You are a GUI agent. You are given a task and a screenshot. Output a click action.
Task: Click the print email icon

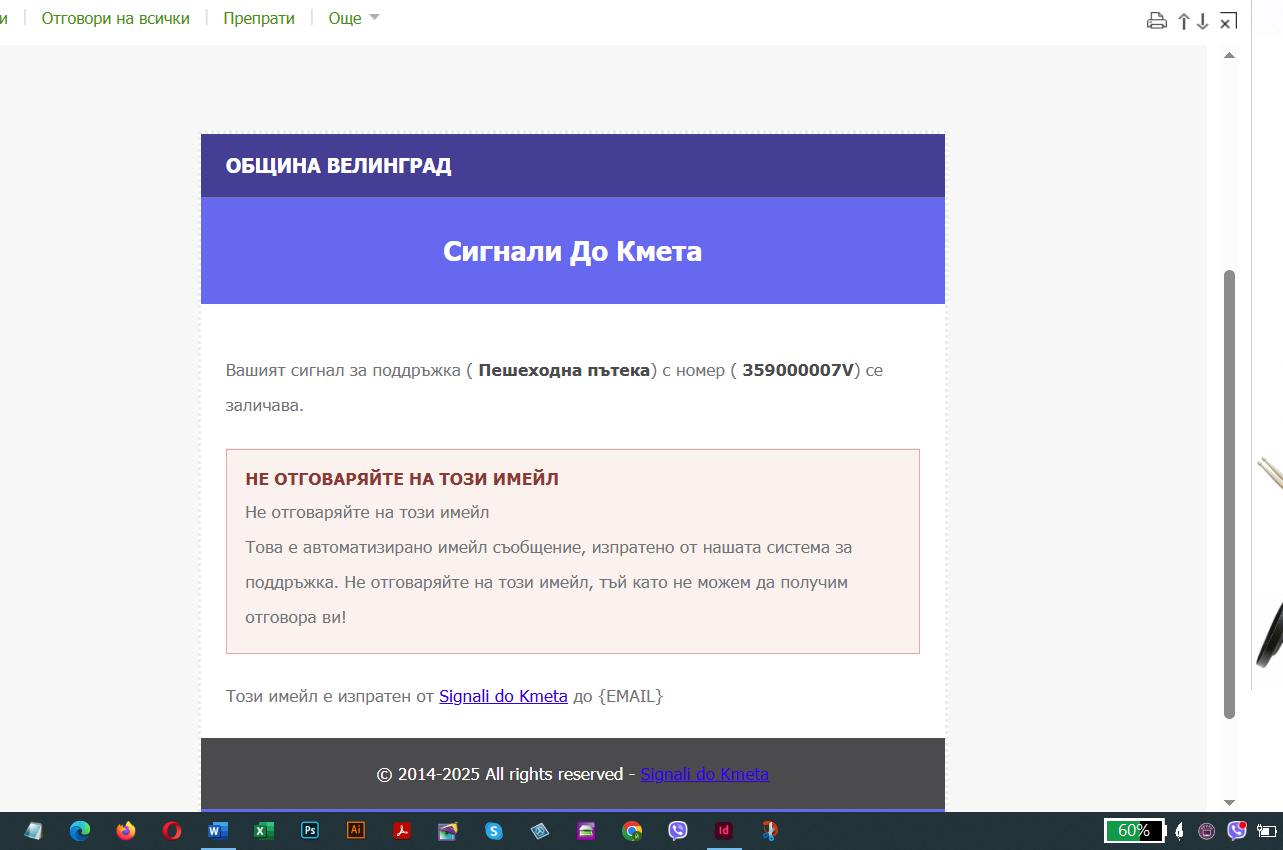(1156, 21)
